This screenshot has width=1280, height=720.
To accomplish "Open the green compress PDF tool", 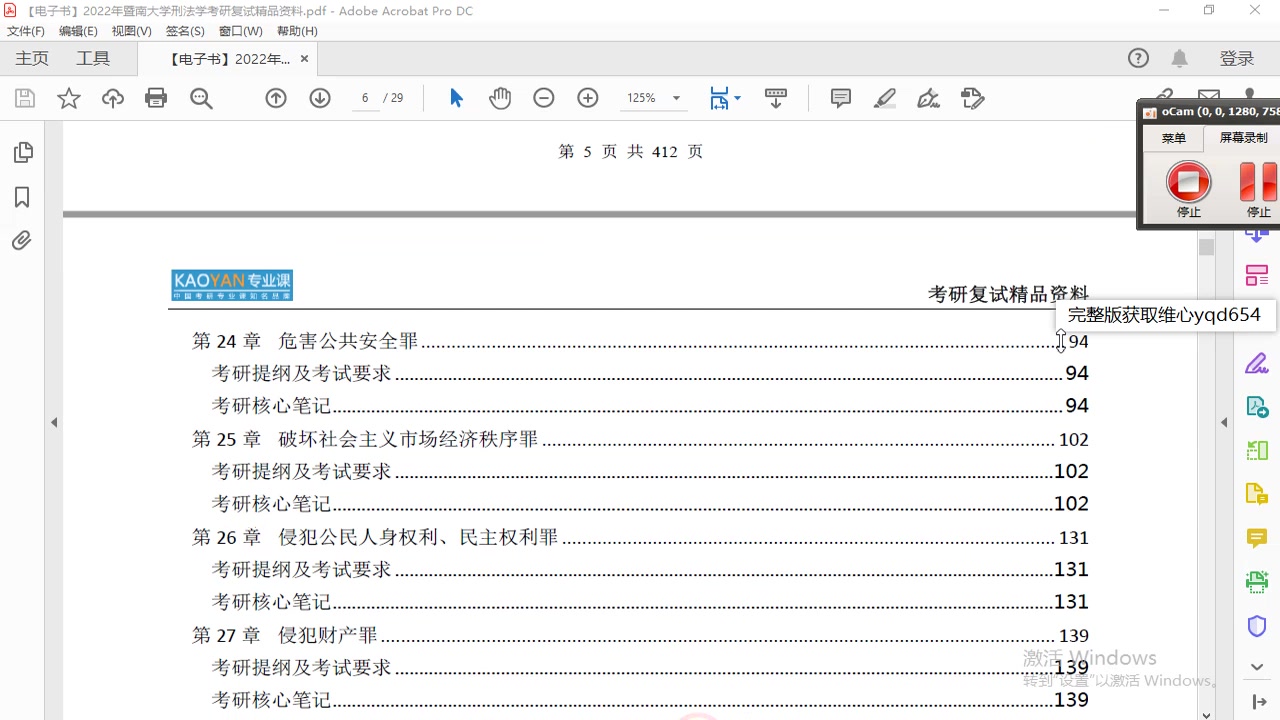I will (x=1257, y=450).
